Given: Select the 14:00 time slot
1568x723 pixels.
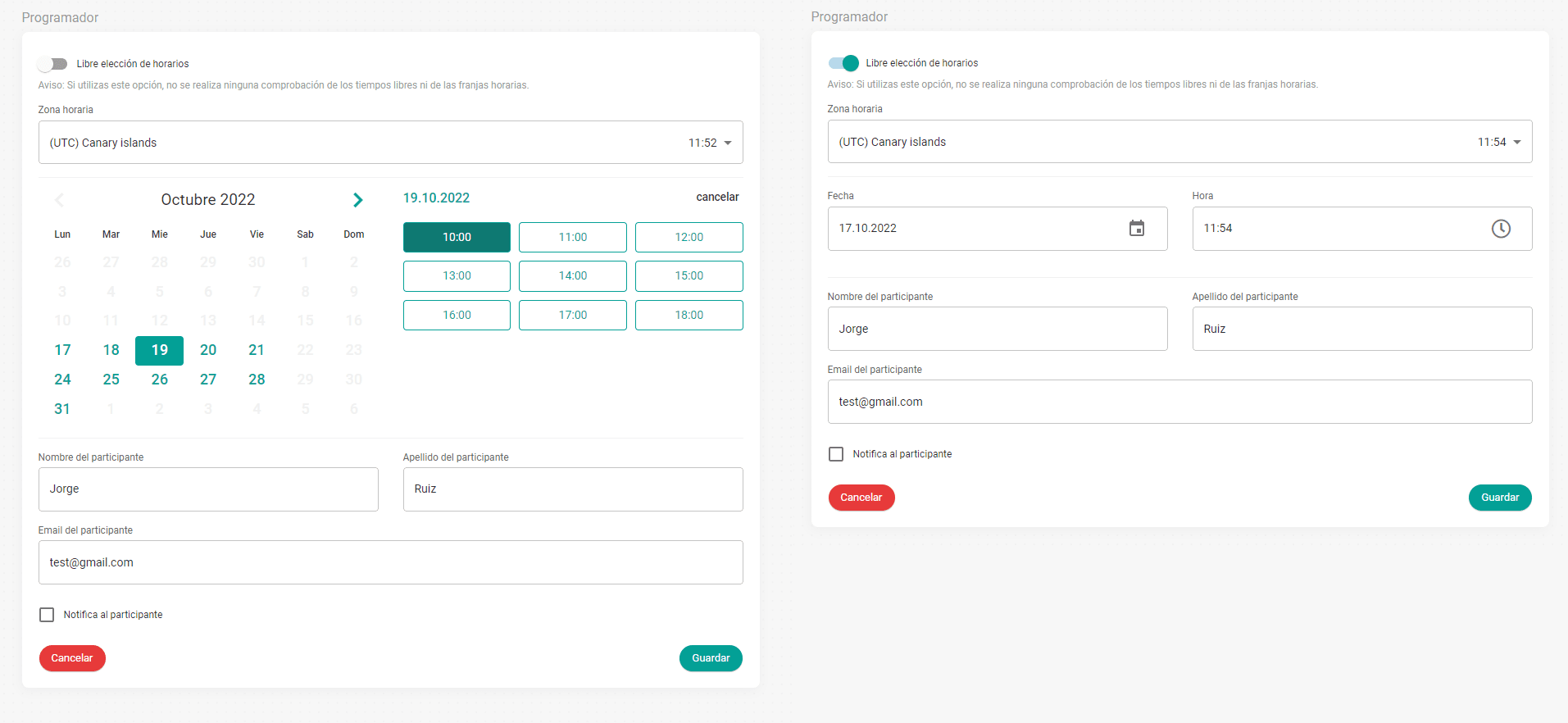Looking at the screenshot, I should [573, 276].
